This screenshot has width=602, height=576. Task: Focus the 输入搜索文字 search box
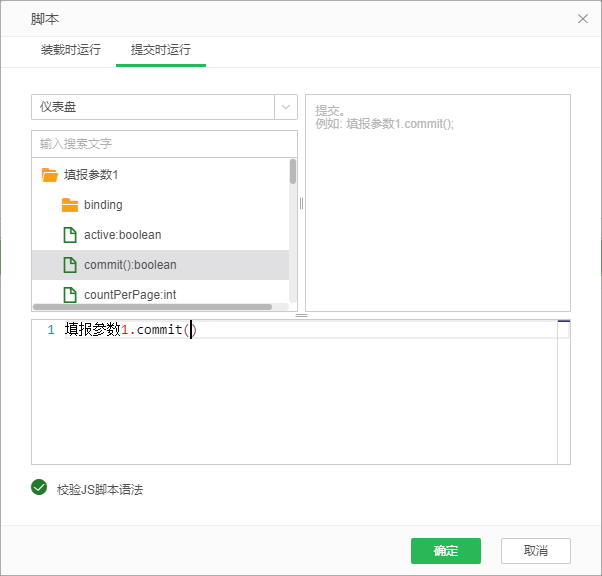164,143
